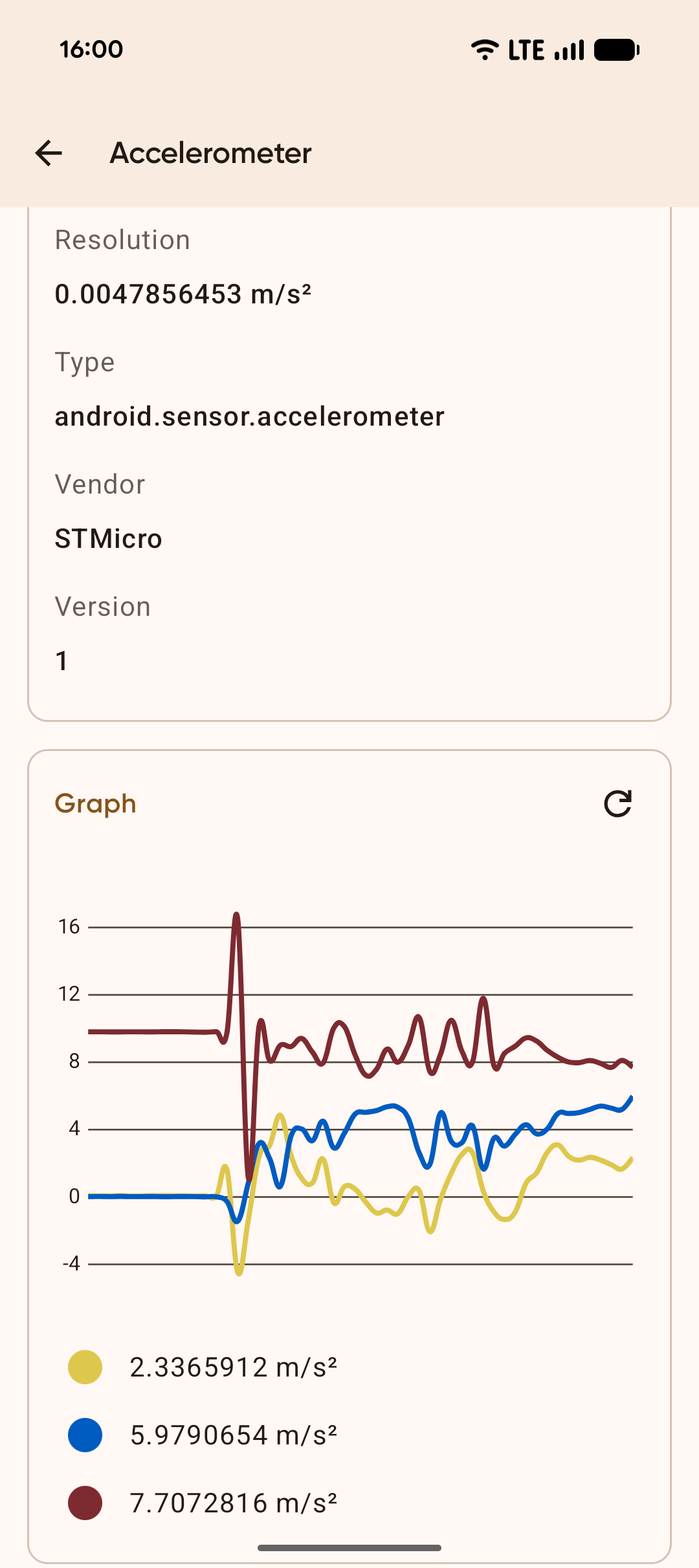Image resolution: width=699 pixels, height=1568 pixels.
Task: Tap the 7.7072816 m/s² reading
Action: [233, 1503]
